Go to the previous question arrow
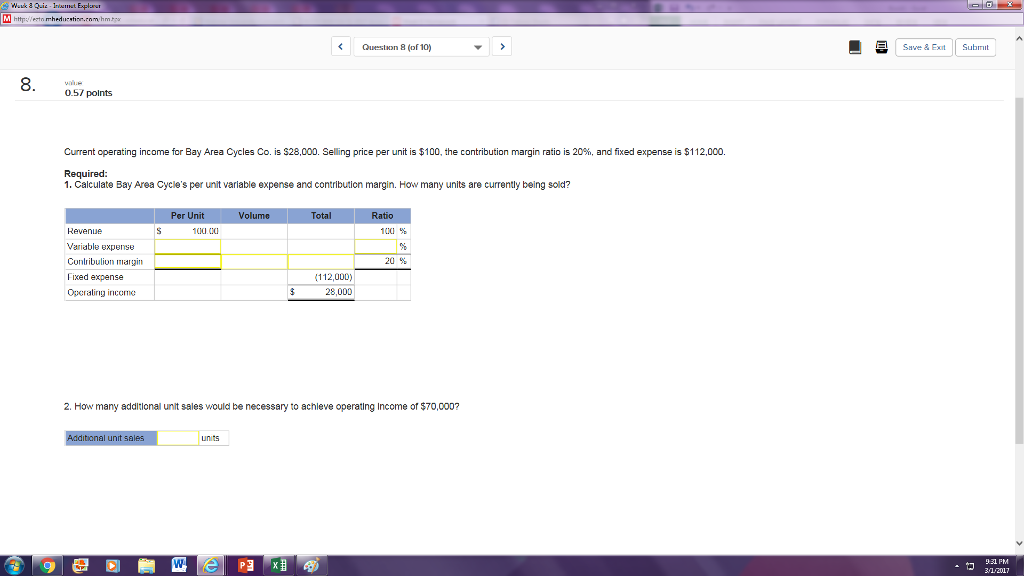 click(x=340, y=47)
